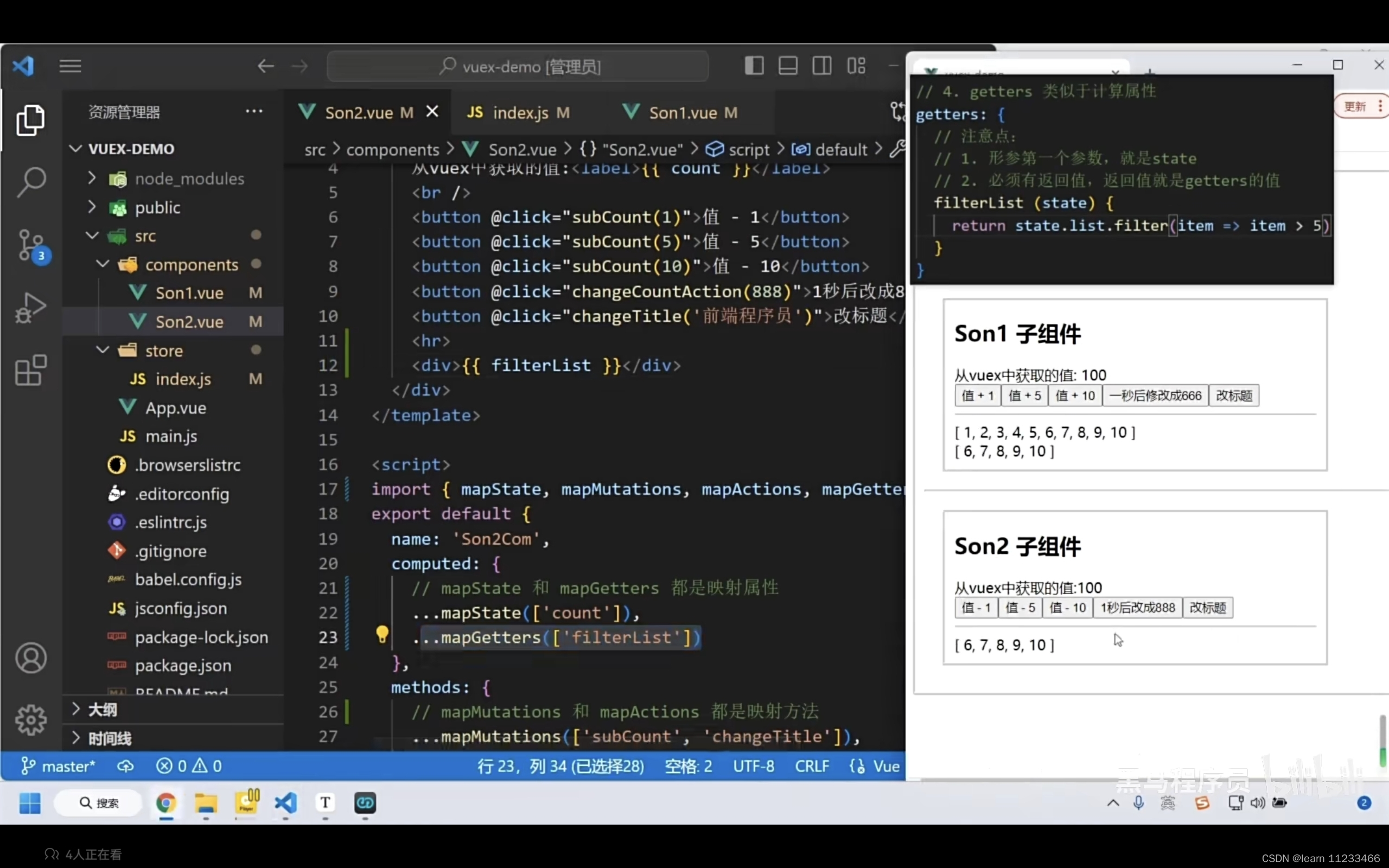Expand the 大纲 outline section
Viewport: 1389px width, 868px height.
[103, 710]
